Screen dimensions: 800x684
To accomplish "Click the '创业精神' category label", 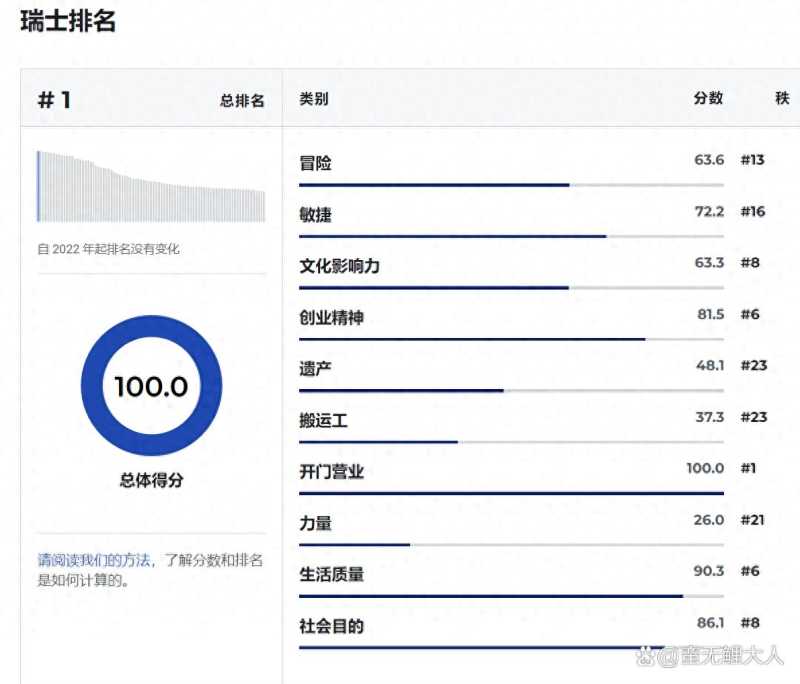I will click(331, 317).
